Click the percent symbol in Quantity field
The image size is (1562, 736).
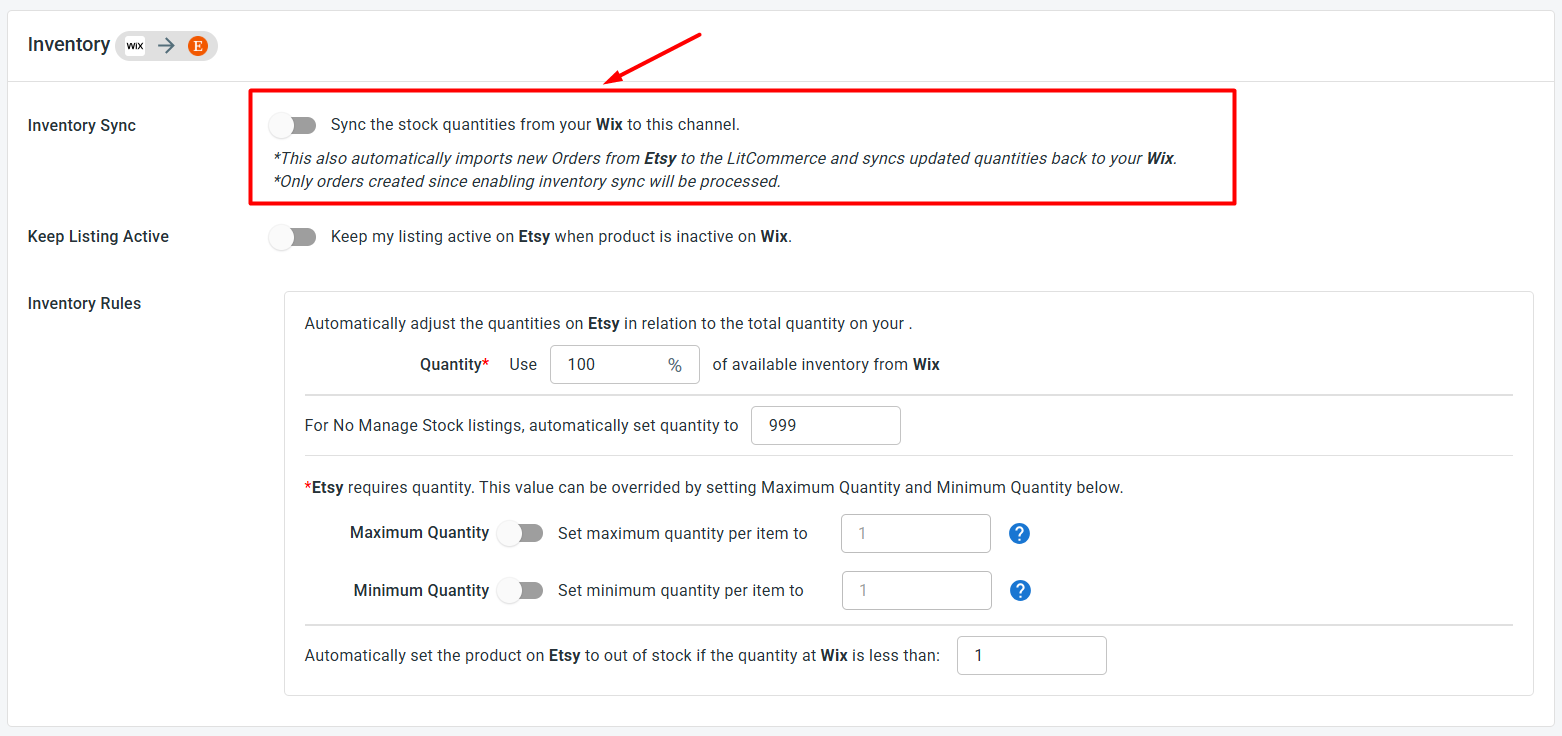coord(675,365)
